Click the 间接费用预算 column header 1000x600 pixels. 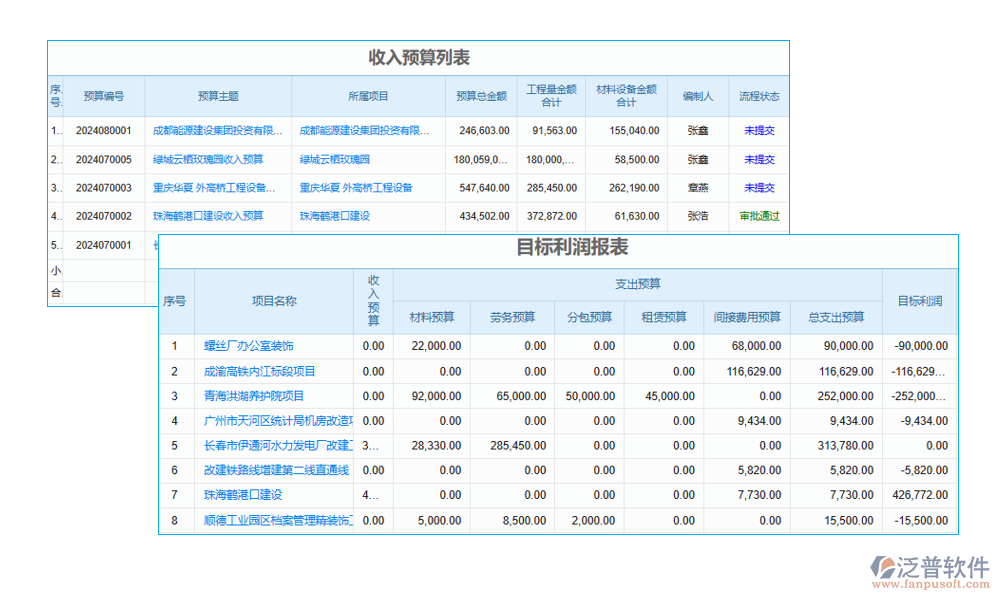click(x=746, y=318)
